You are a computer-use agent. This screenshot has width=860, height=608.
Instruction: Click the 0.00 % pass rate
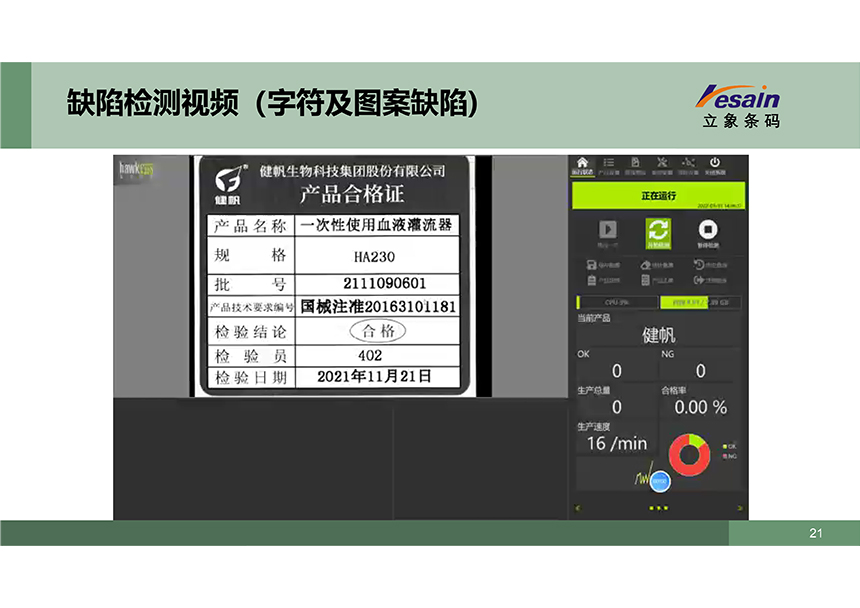tap(700, 407)
